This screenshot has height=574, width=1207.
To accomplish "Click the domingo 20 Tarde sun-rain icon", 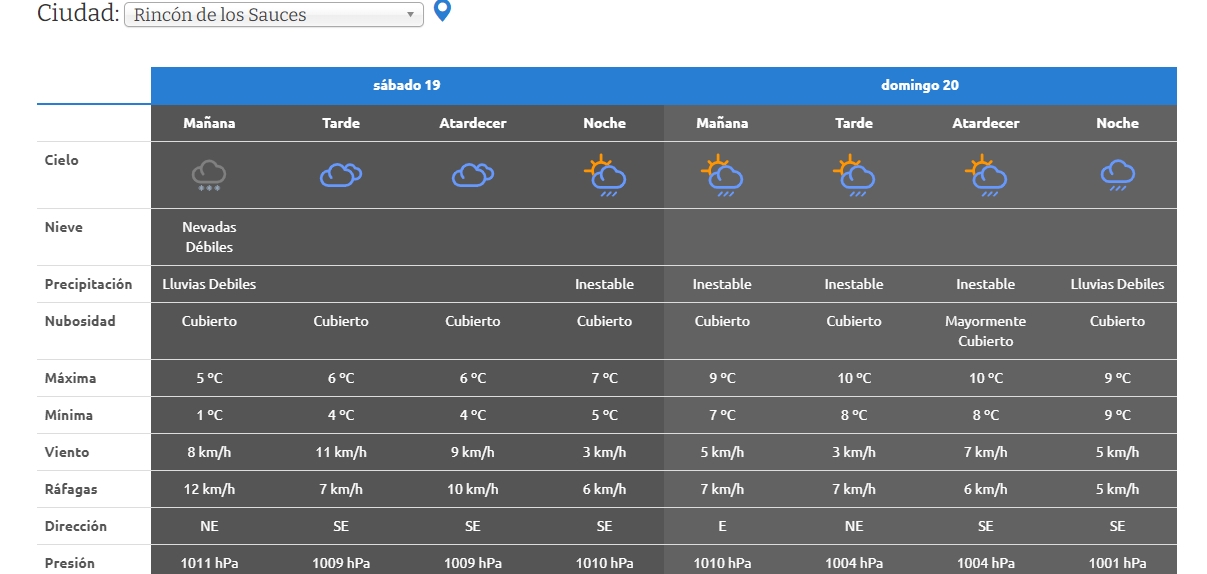I will (x=854, y=175).
